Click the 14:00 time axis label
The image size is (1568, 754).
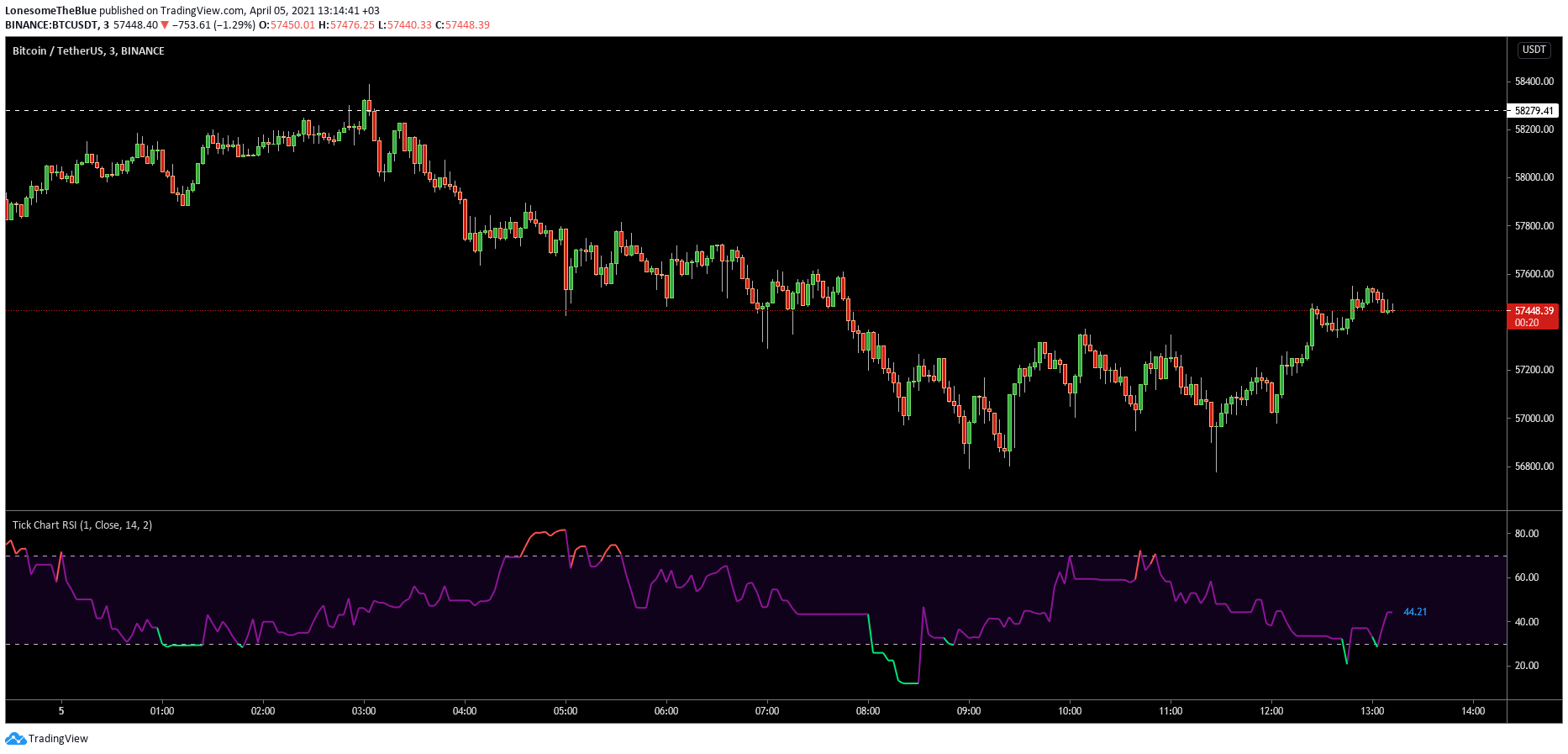coord(1473,711)
